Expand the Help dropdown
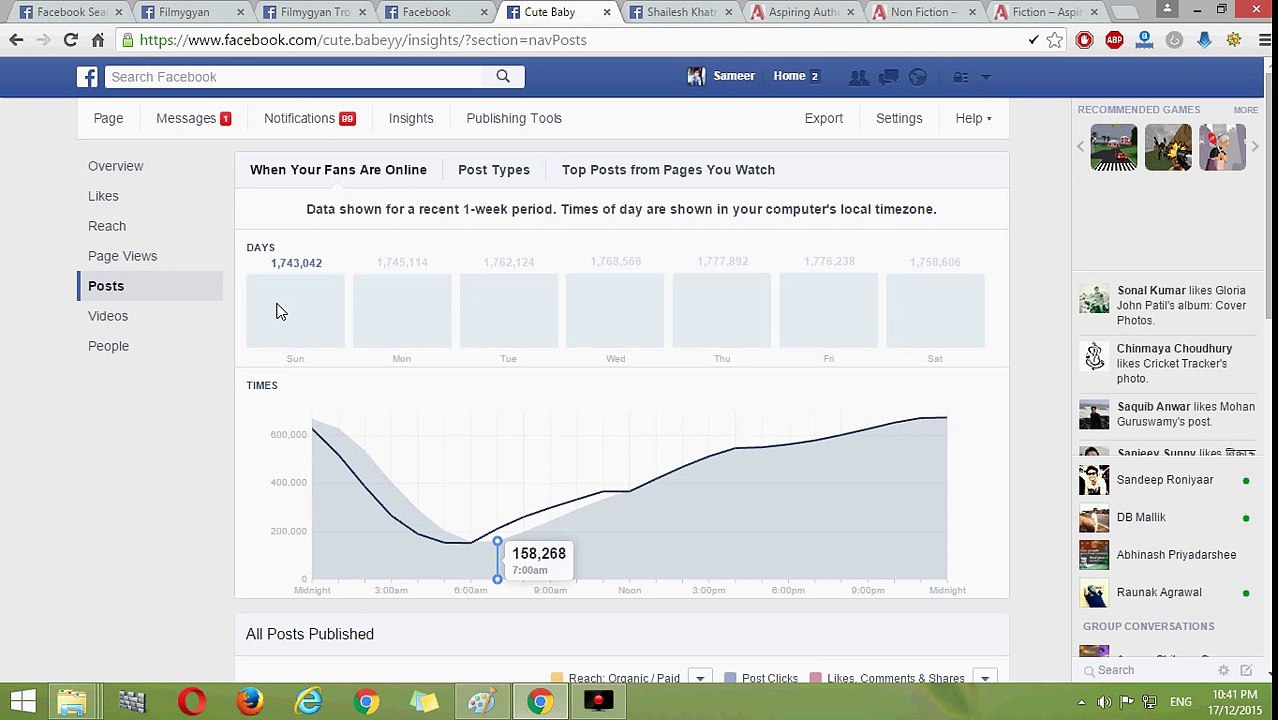 point(973,118)
